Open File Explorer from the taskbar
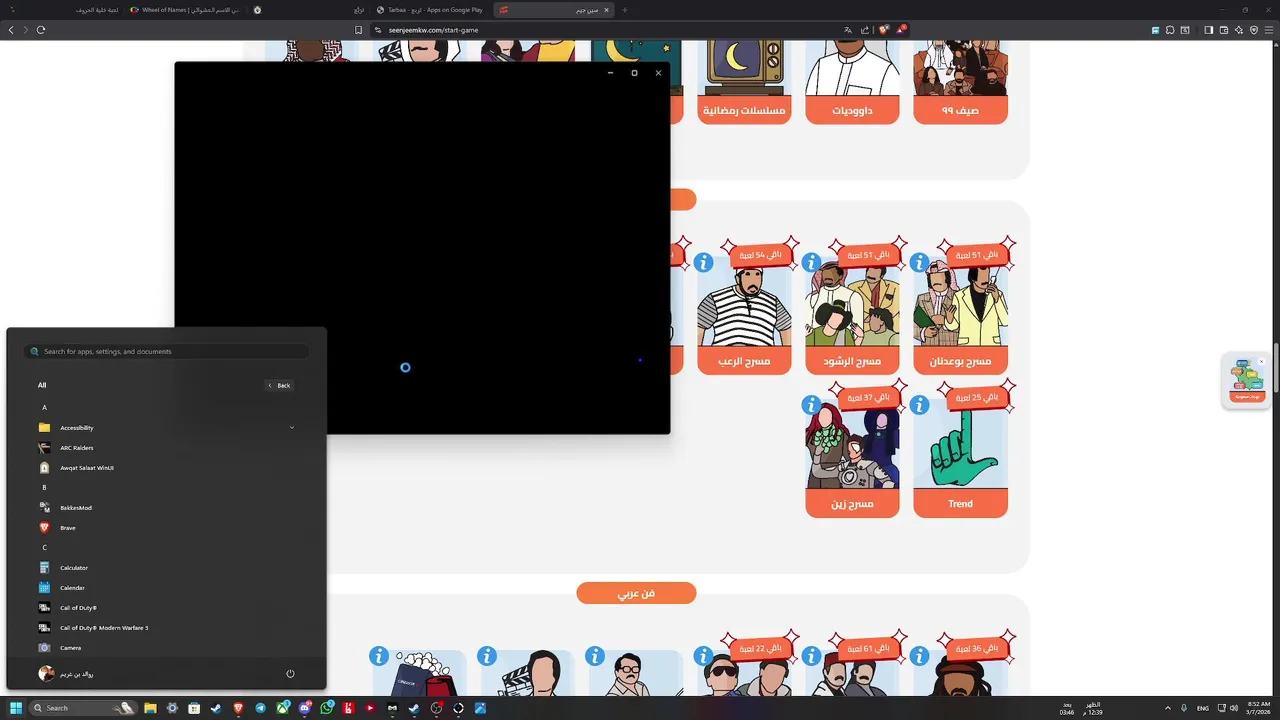Viewport: 1280px width, 720px height. tap(150, 708)
